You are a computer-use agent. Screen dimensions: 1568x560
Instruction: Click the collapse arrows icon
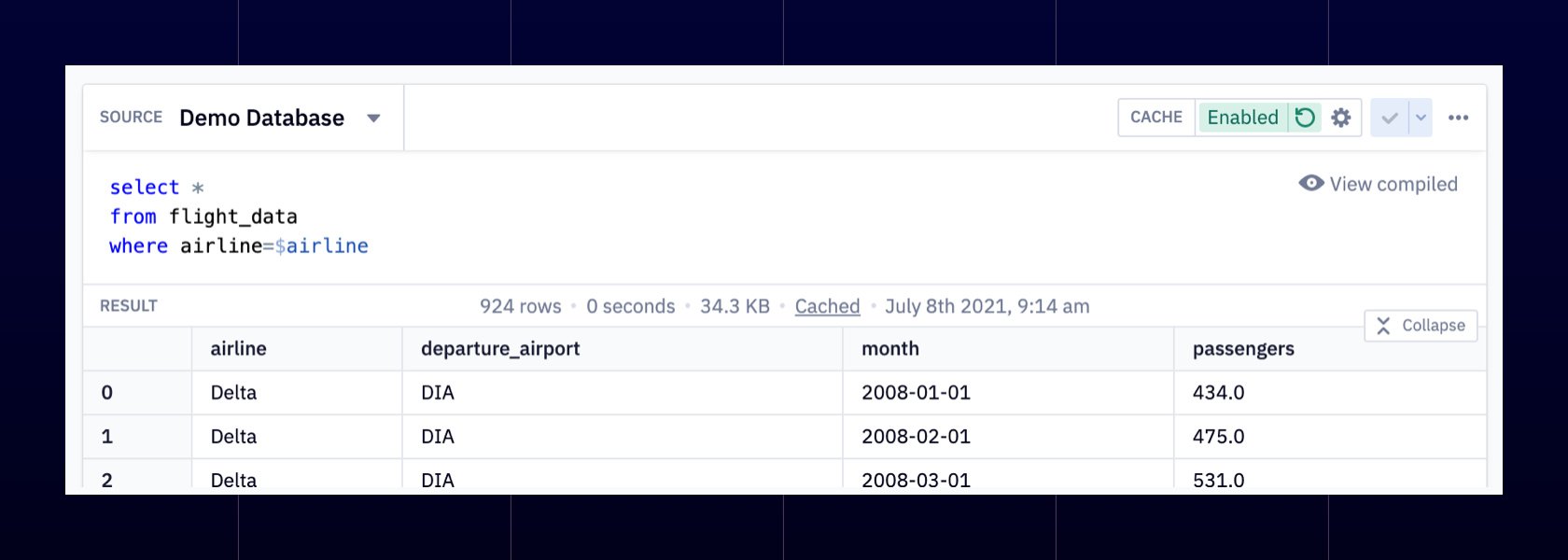click(x=1383, y=326)
